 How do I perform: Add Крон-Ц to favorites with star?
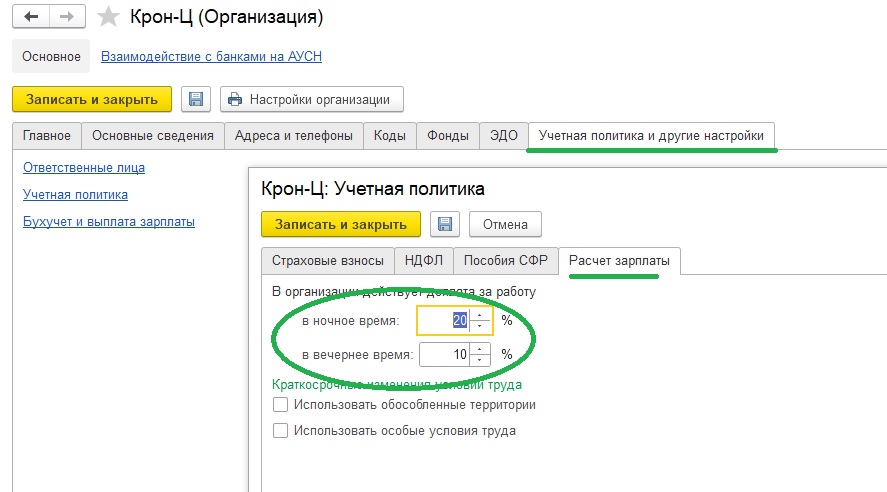[x=107, y=17]
